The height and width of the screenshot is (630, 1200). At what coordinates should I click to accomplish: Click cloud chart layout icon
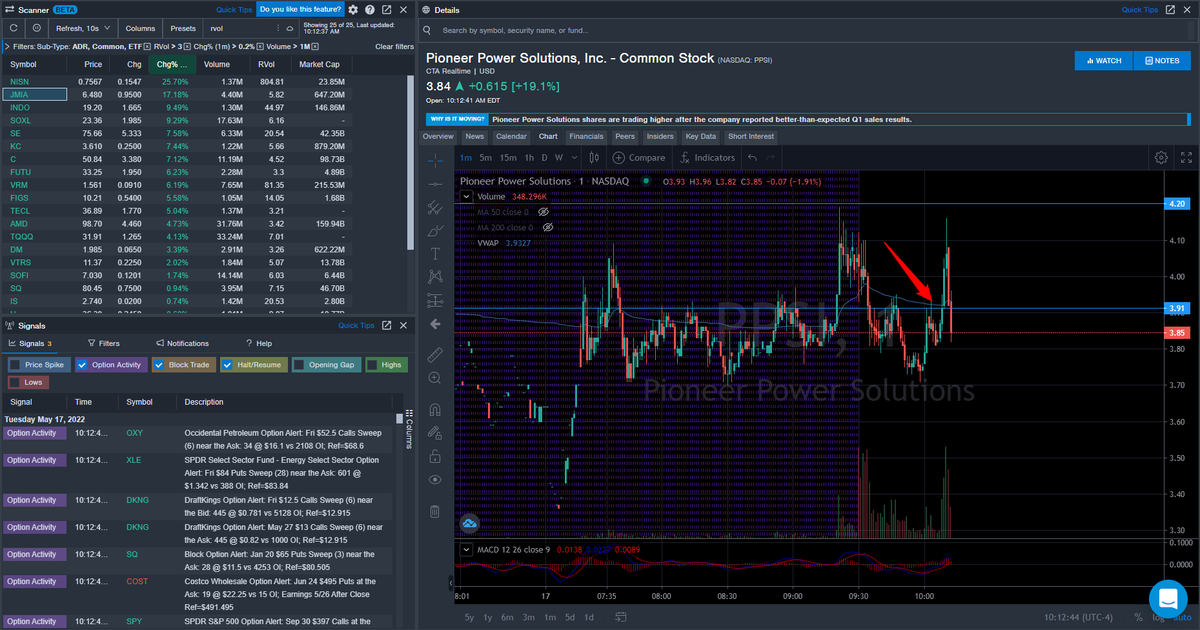coord(470,523)
